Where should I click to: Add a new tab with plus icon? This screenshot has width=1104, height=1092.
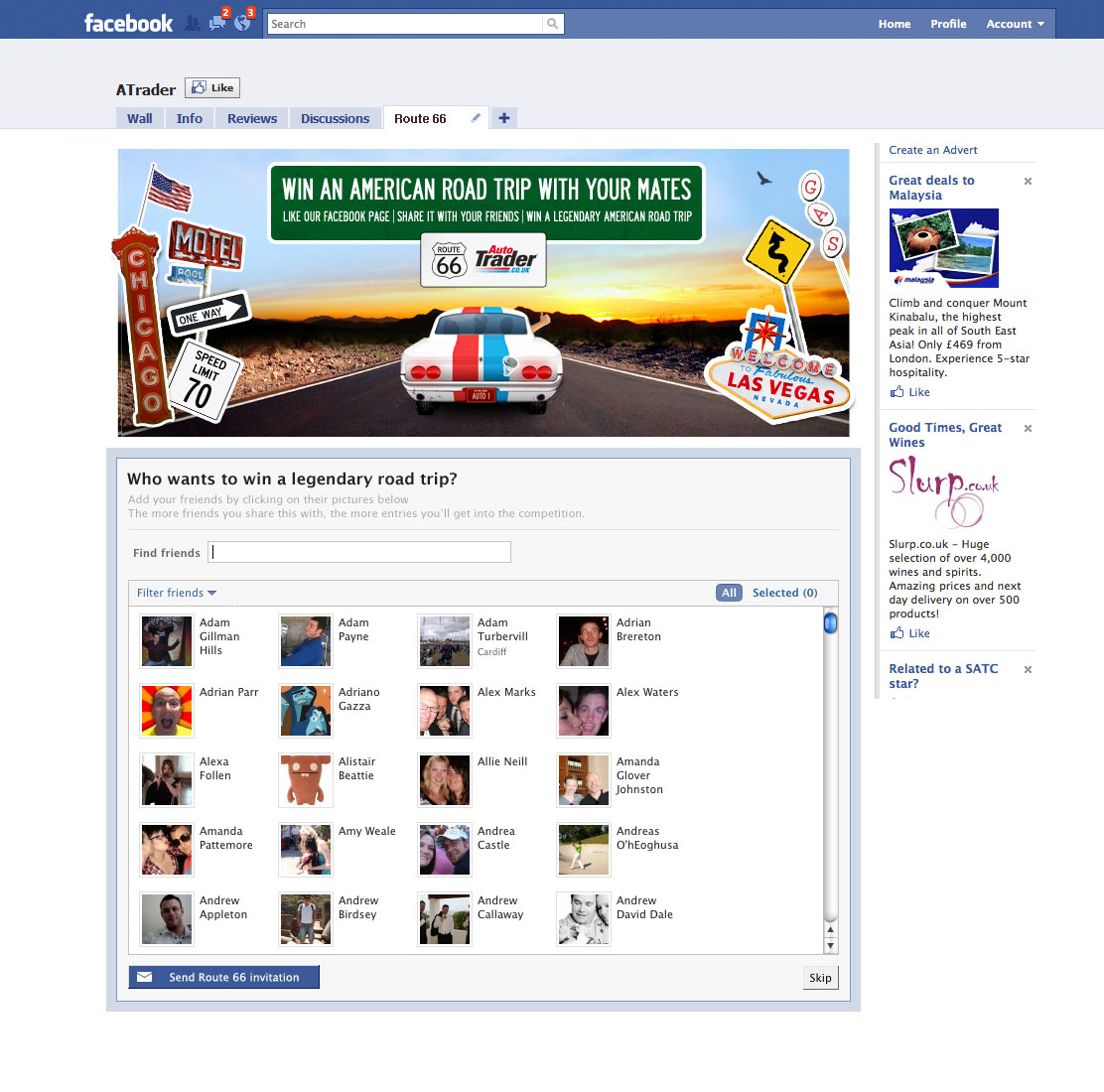[x=504, y=118]
